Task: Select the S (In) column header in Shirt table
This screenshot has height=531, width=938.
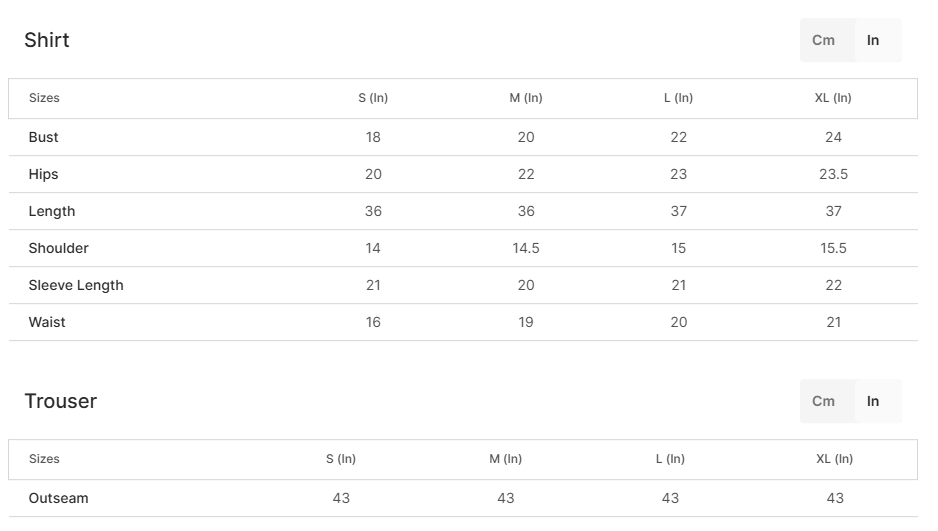Action: pos(373,98)
